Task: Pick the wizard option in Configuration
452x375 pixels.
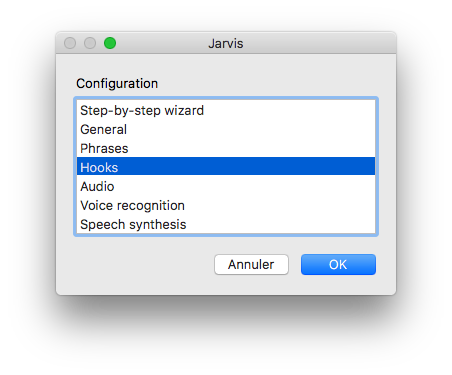Action: point(226,110)
